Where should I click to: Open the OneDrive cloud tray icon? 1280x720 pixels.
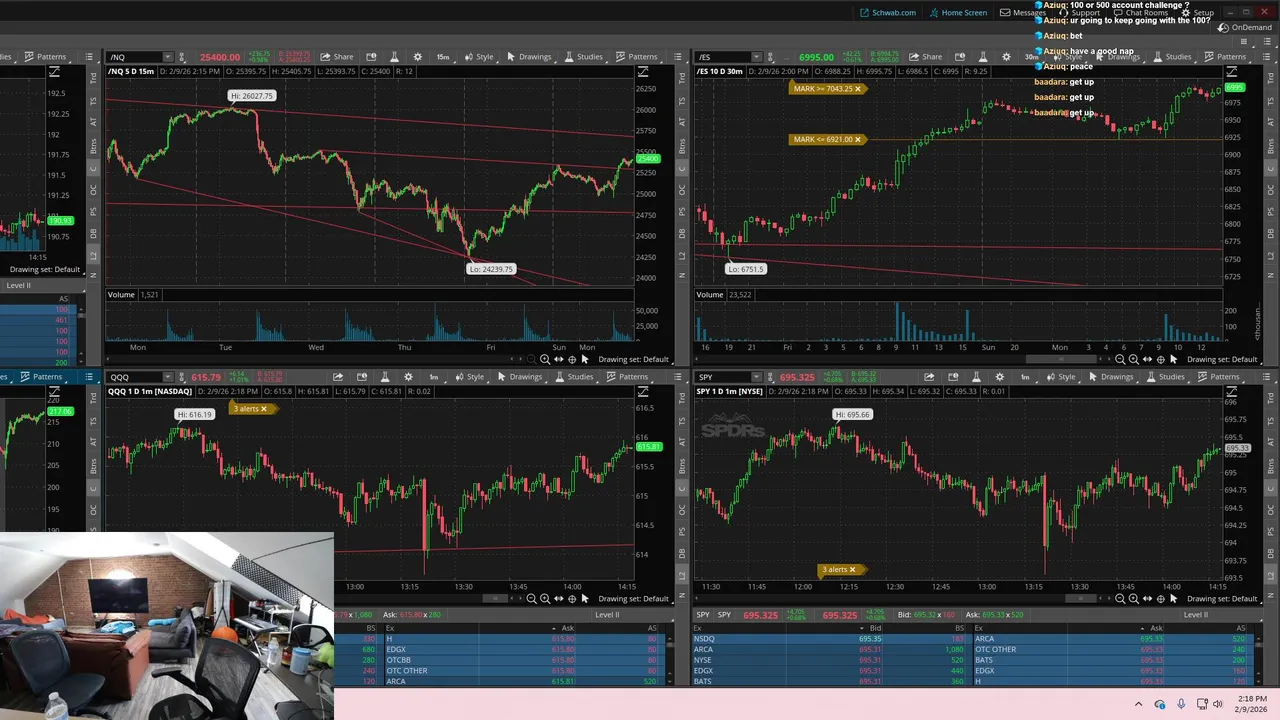click(1160, 704)
